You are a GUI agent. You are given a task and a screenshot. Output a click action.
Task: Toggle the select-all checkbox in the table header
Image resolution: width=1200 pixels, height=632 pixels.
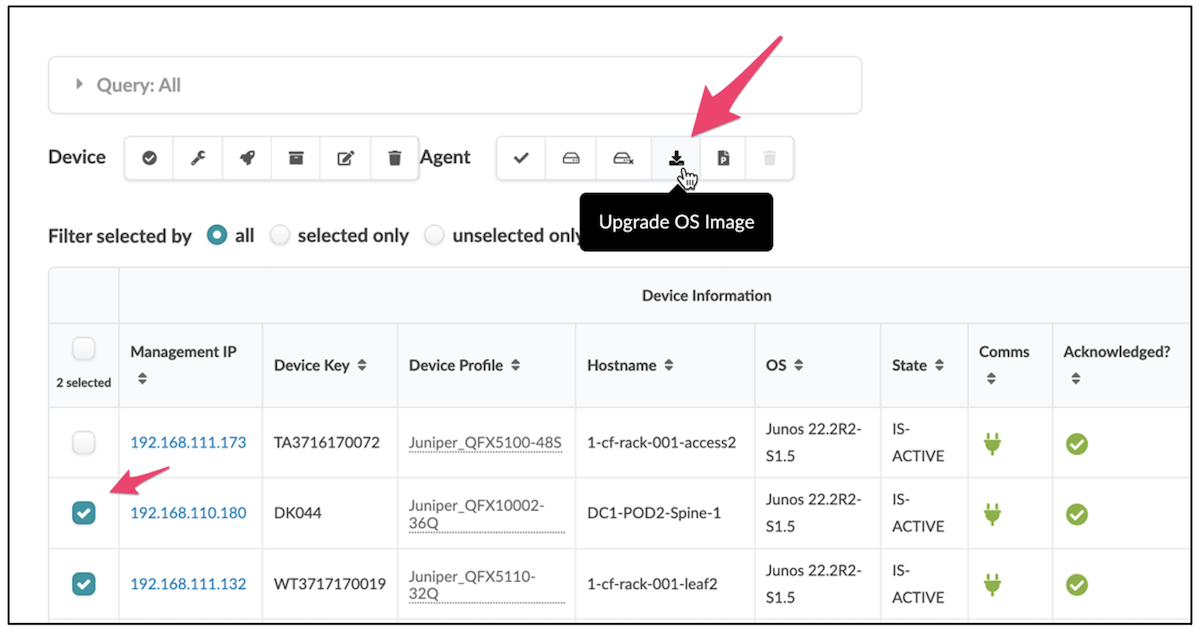tap(83, 348)
